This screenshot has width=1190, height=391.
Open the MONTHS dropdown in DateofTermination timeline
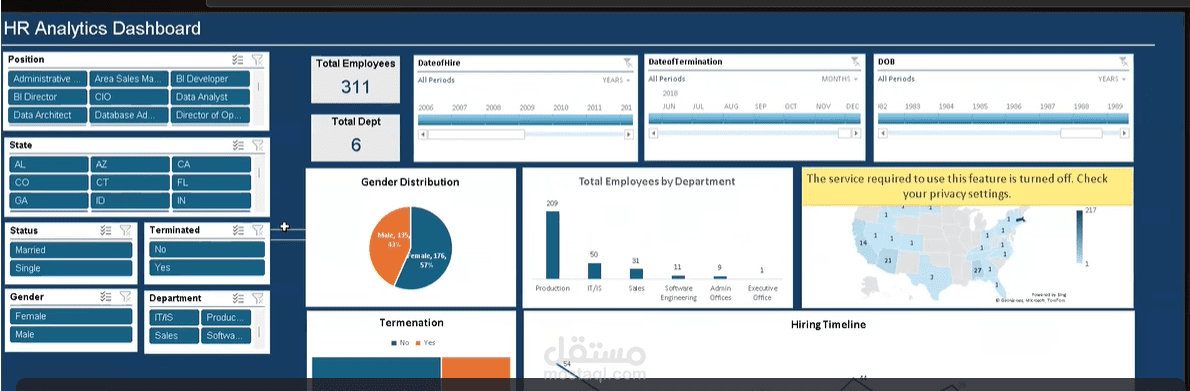point(840,79)
